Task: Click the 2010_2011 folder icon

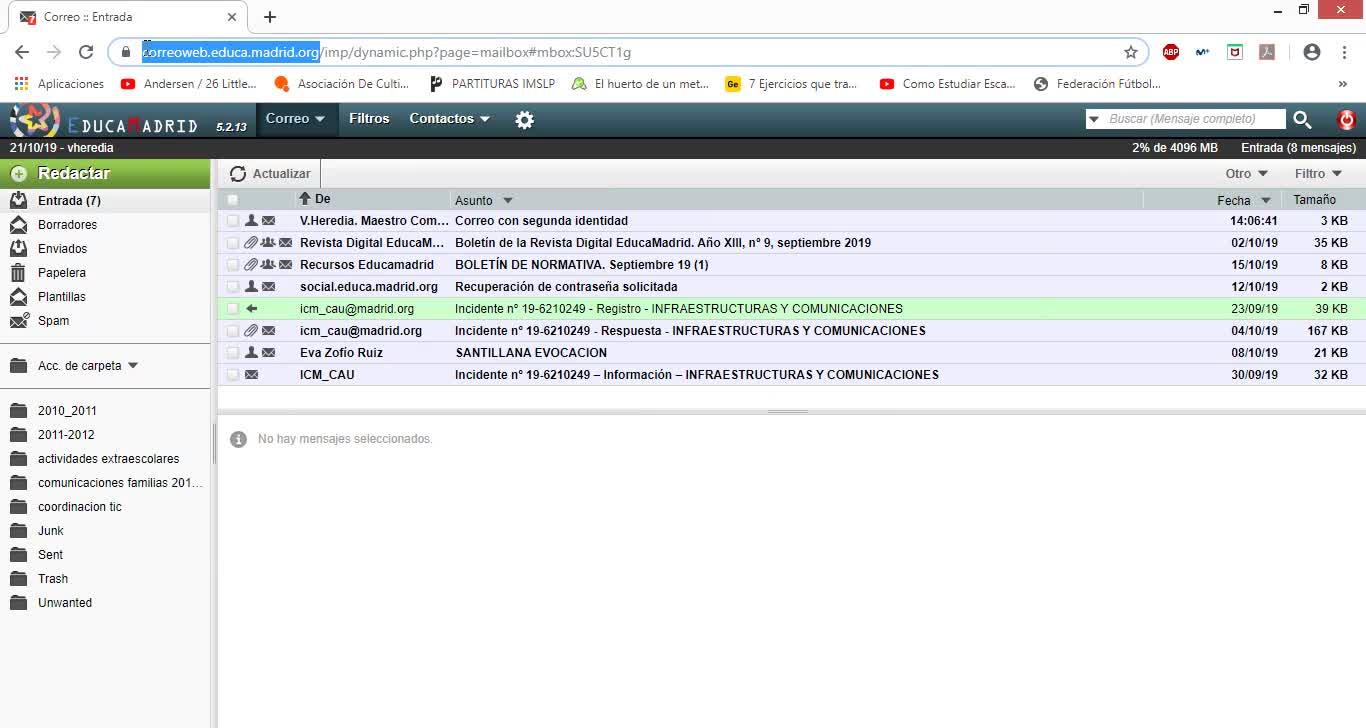Action: pos(18,411)
